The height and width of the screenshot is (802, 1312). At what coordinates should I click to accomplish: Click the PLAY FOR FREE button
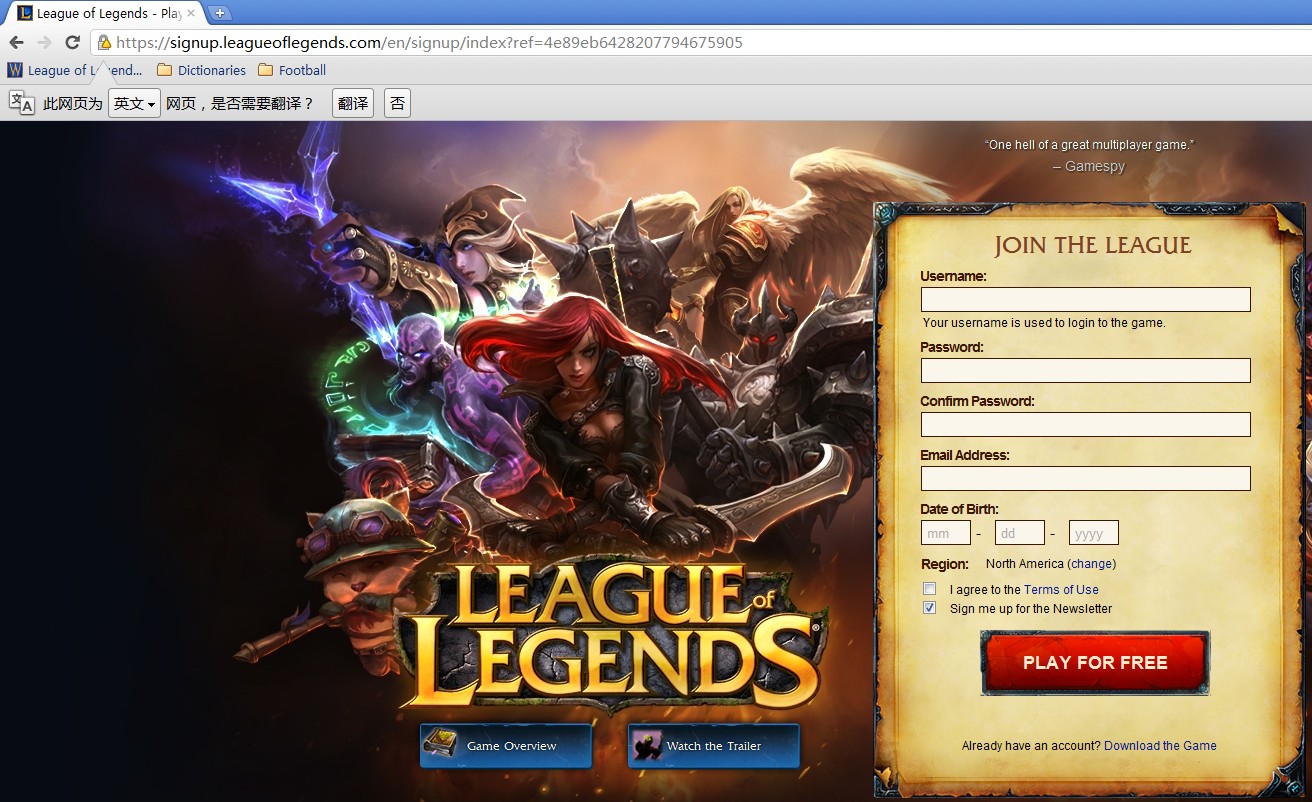pos(1095,663)
